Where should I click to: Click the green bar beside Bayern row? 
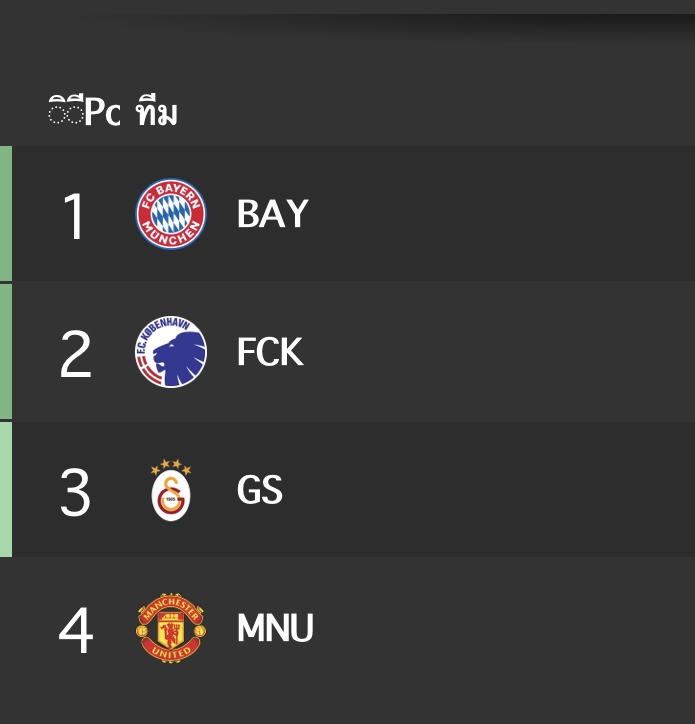(x=6, y=213)
